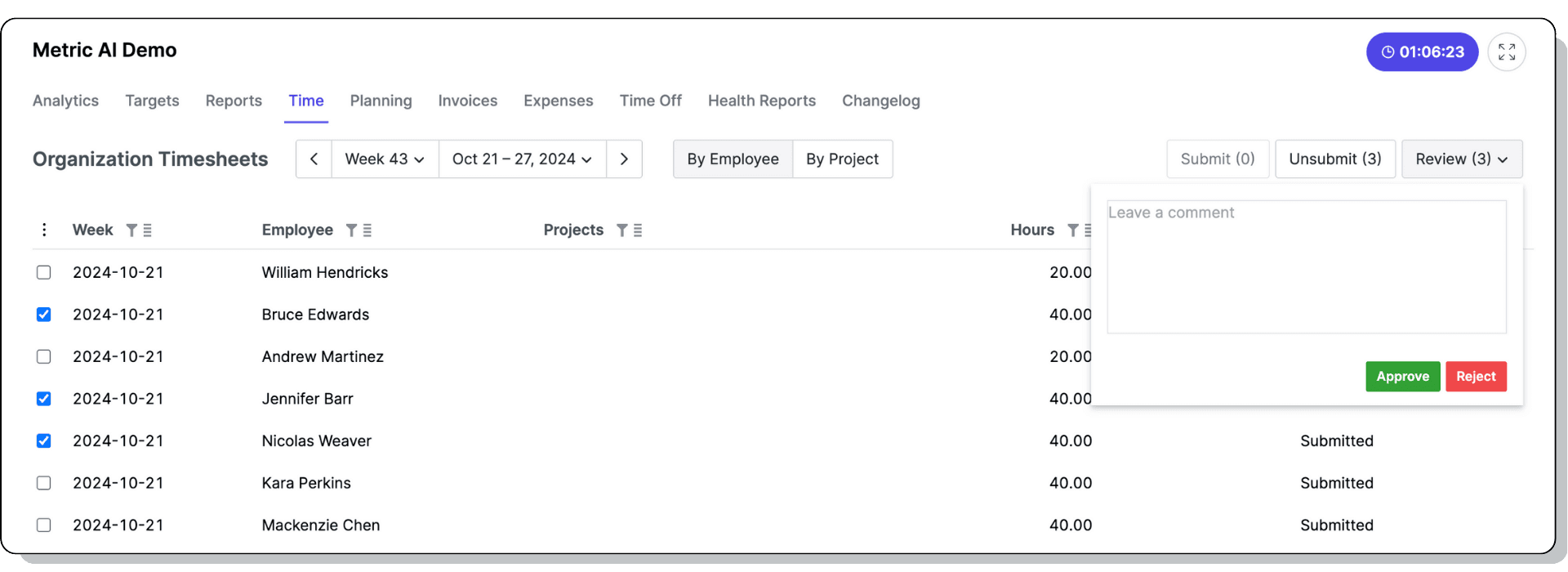Click the Unsubmit (3) button
Image resolution: width=1568 pixels, height=572 pixels.
coord(1335,159)
